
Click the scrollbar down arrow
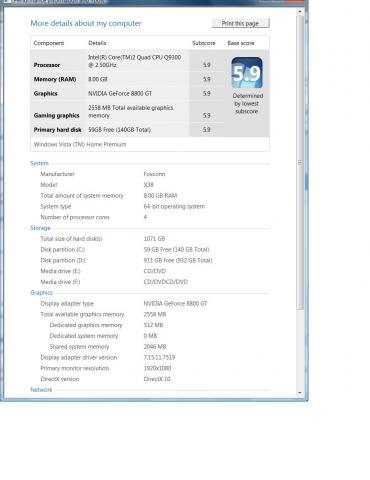click(x=300, y=393)
